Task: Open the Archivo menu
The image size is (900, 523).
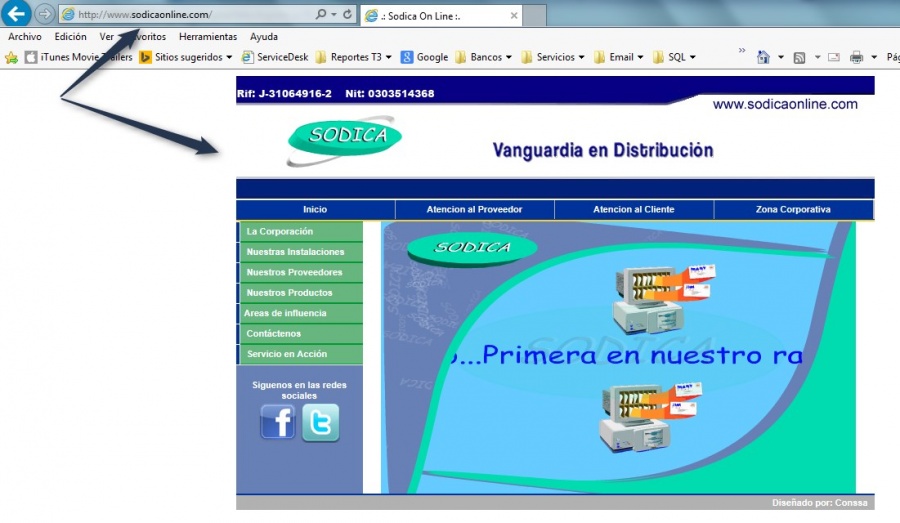Action: 25,36
